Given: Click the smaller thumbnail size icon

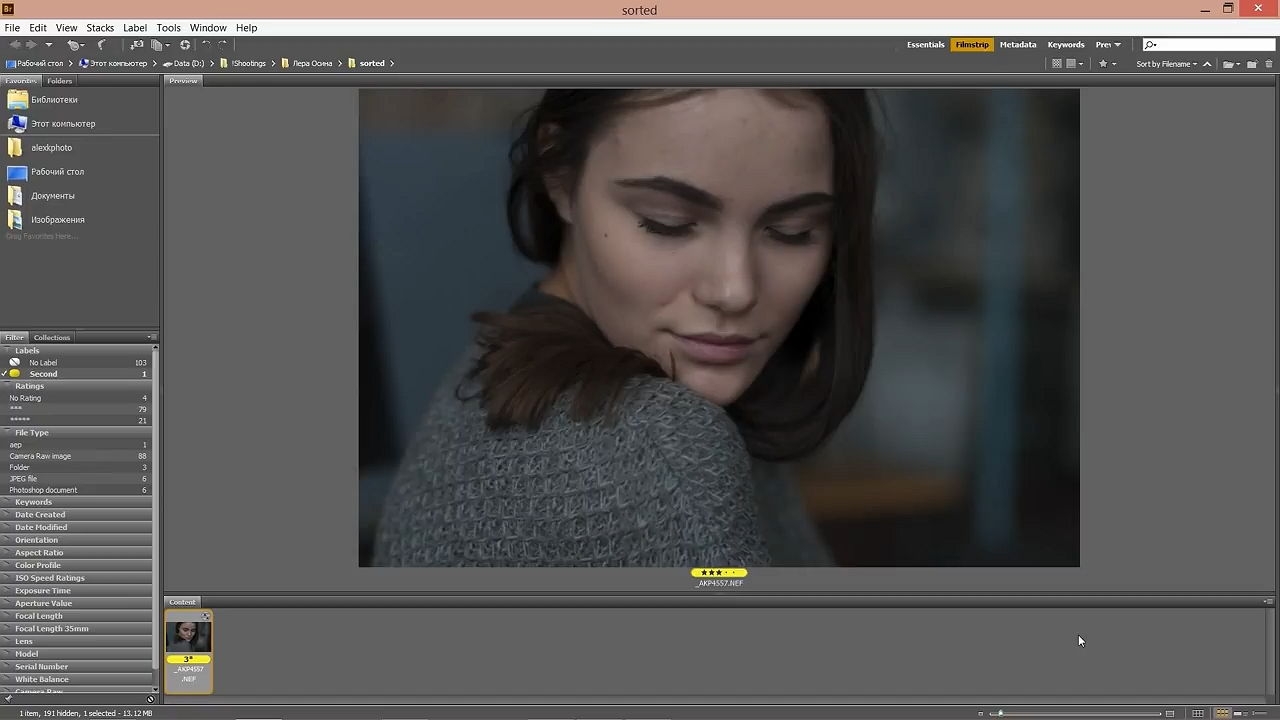Looking at the screenshot, I should point(981,714).
